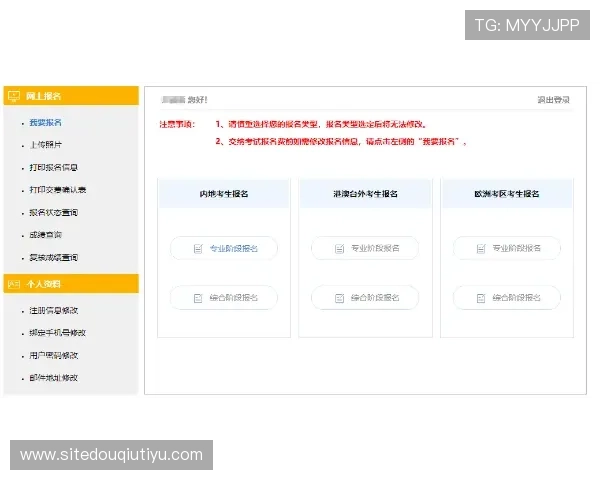
Task: Click the form icon in 港澳台外考生 综合阶段报名
Action: click(339, 298)
